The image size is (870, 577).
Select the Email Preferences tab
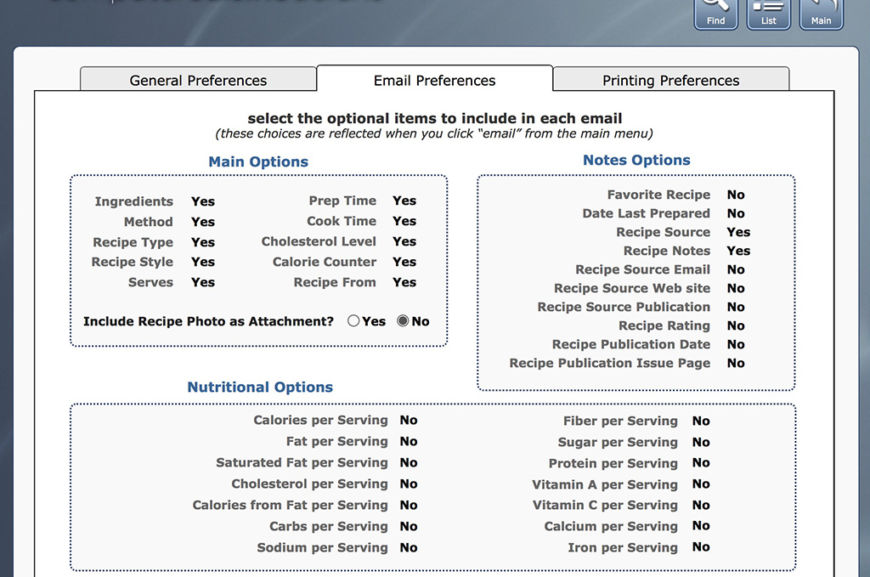click(434, 80)
